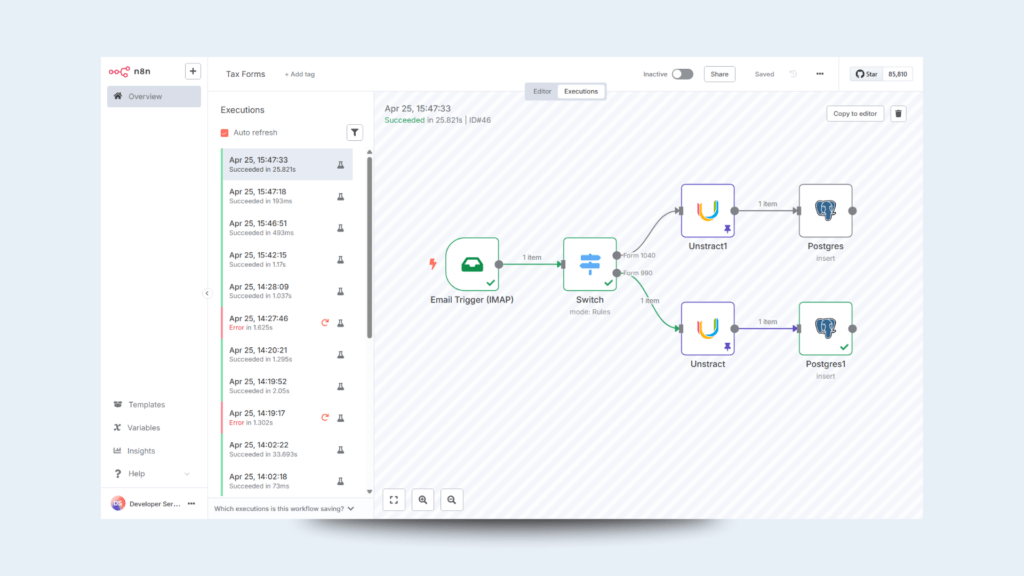Zoom out on the workflow canvas
The image size is (1024, 576).
[452, 499]
